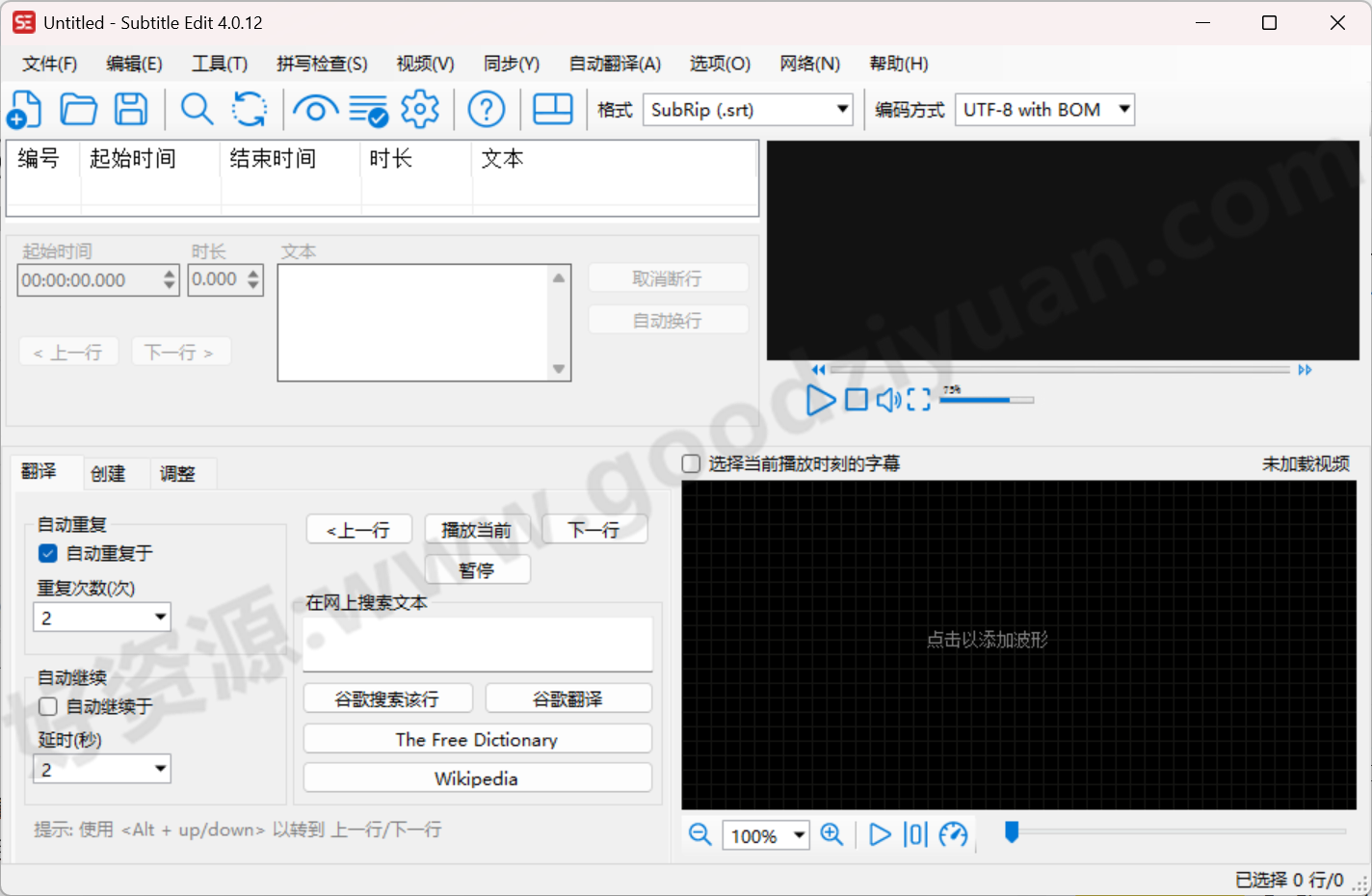This screenshot has height=896, width=1372.
Task: Open the 自动翻译(A) menu
Action: coord(614,64)
